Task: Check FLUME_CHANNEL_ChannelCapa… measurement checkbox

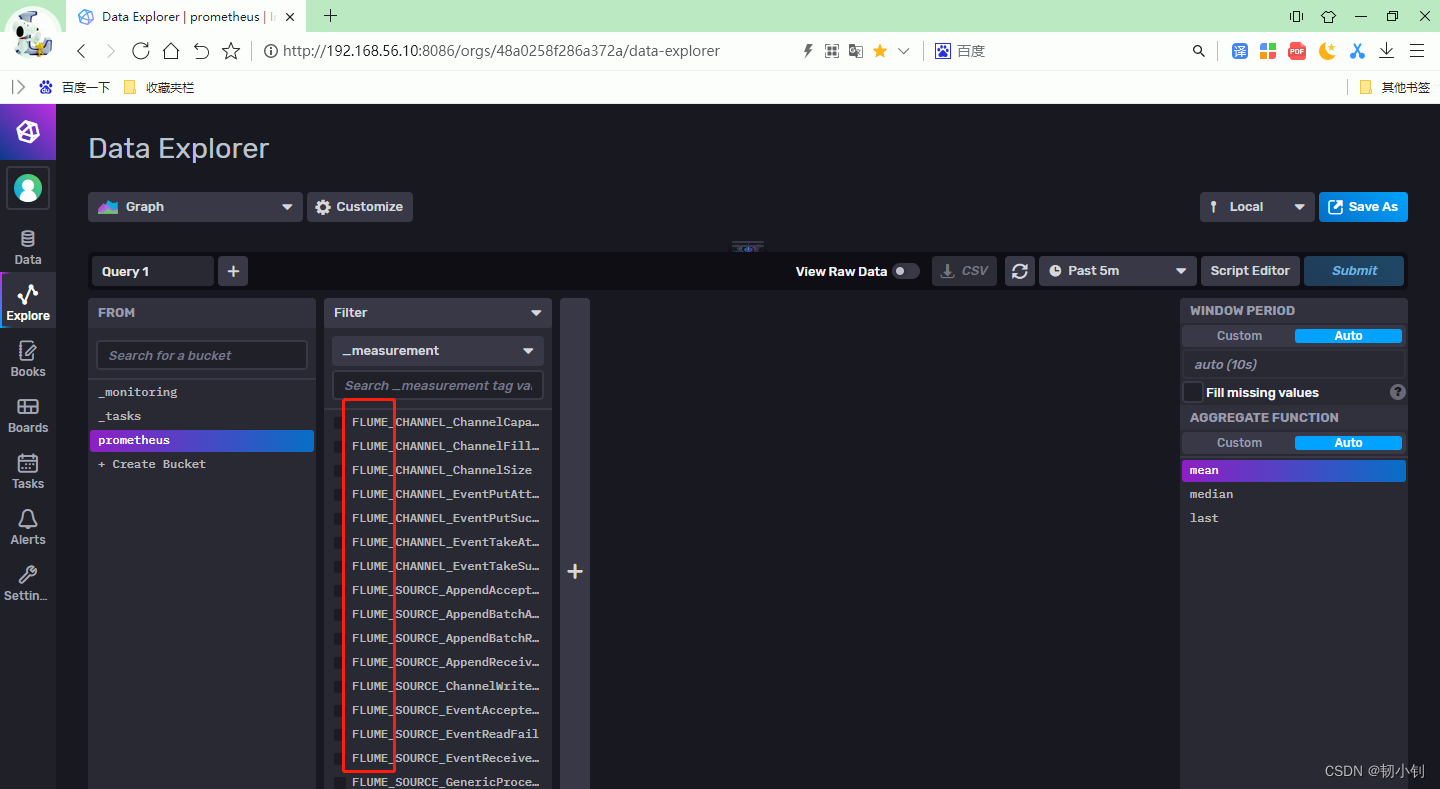Action: 339,422
